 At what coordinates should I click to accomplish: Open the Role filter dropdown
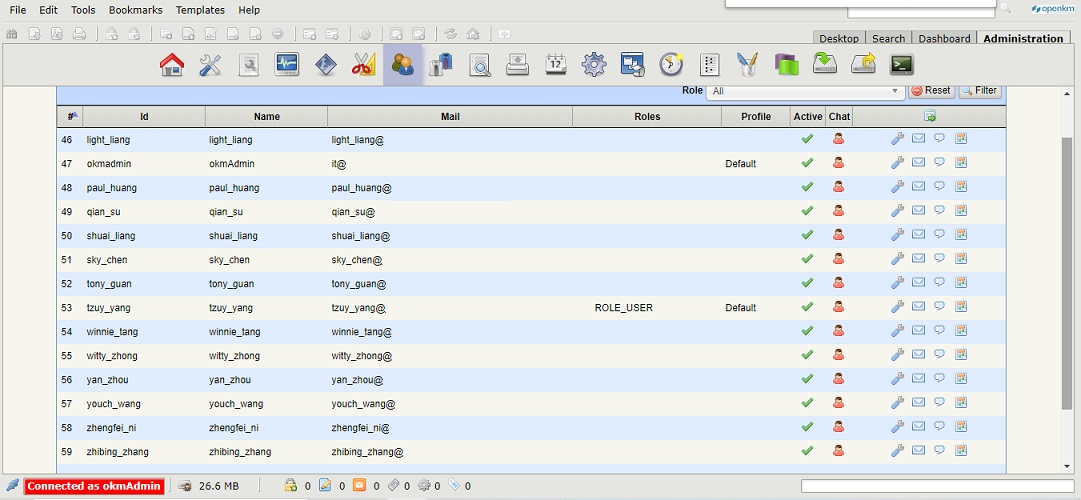[x=804, y=91]
